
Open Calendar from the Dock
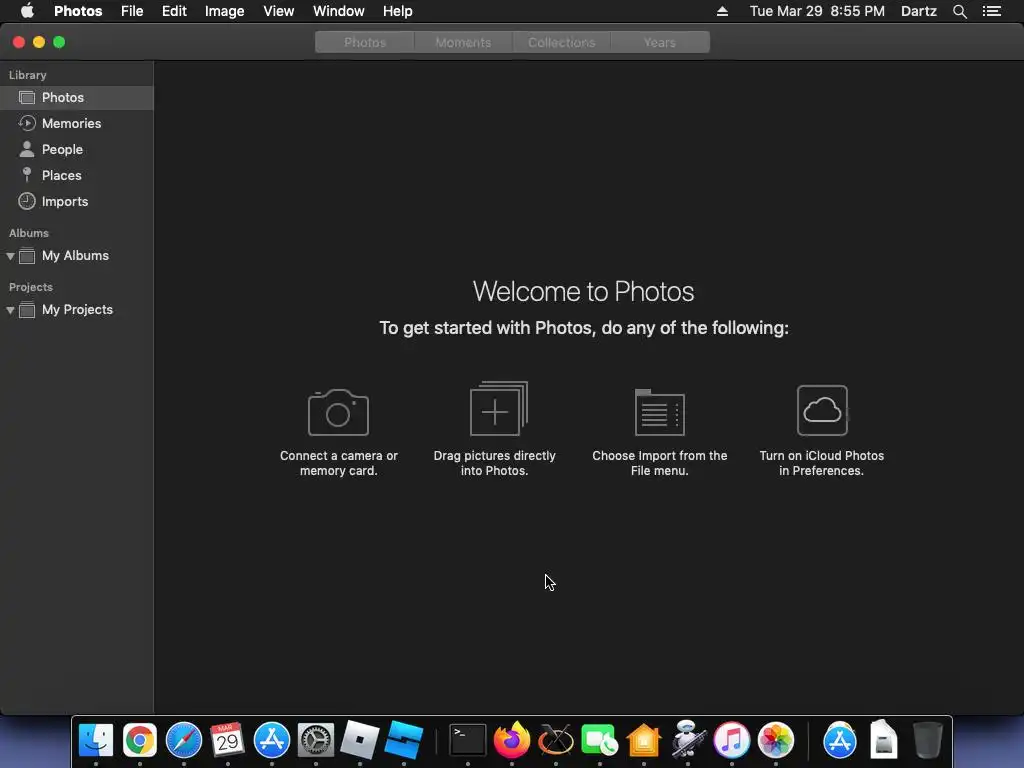[x=227, y=740]
